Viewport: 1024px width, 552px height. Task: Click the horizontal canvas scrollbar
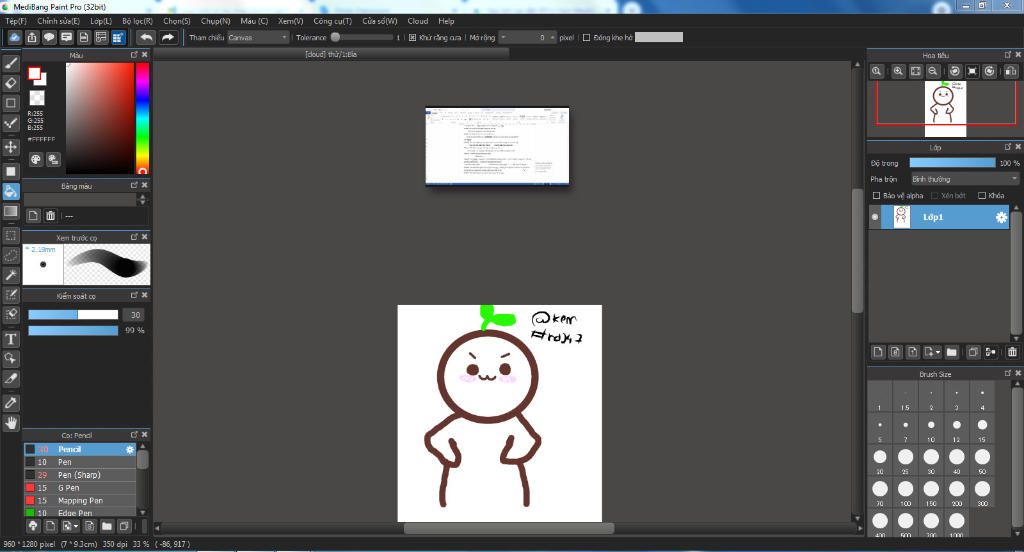tap(509, 528)
